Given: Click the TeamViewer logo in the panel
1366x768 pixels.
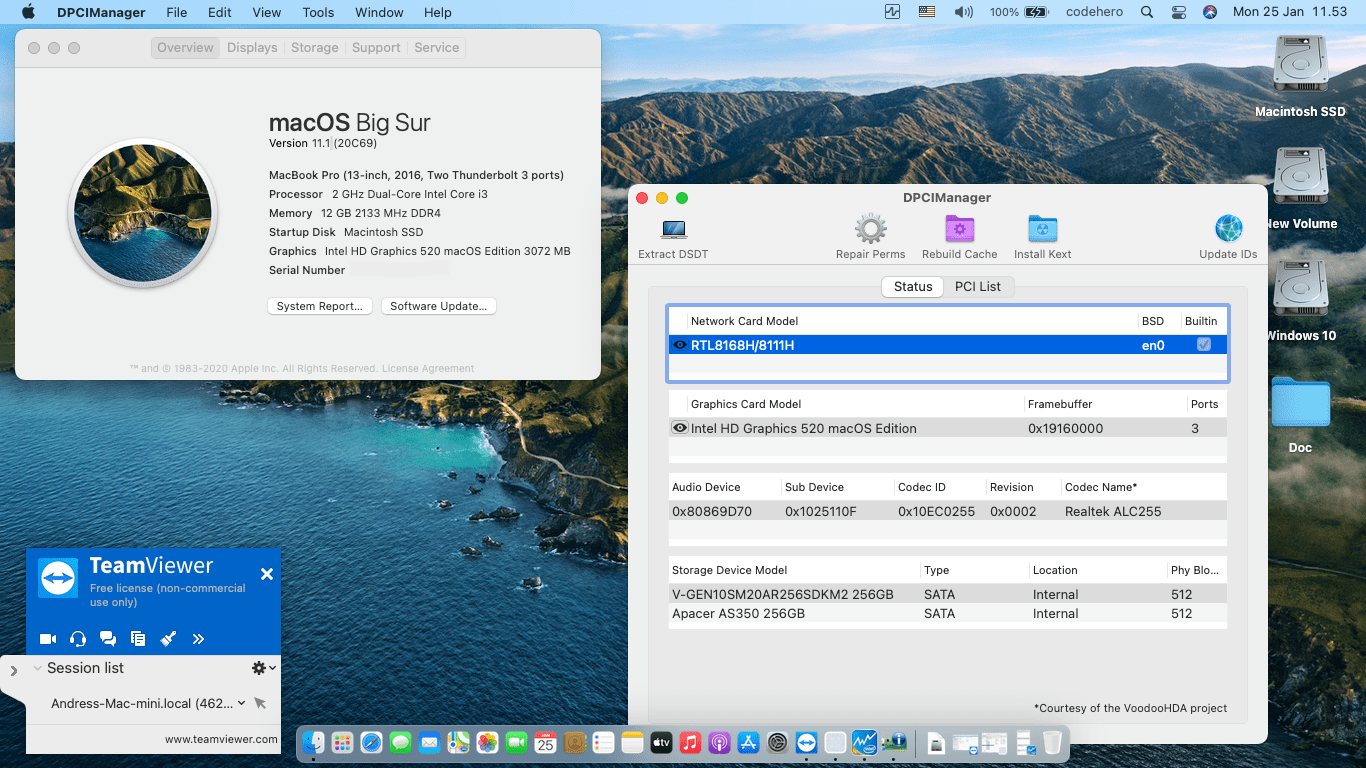Looking at the screenshot, I should [58, 578].
